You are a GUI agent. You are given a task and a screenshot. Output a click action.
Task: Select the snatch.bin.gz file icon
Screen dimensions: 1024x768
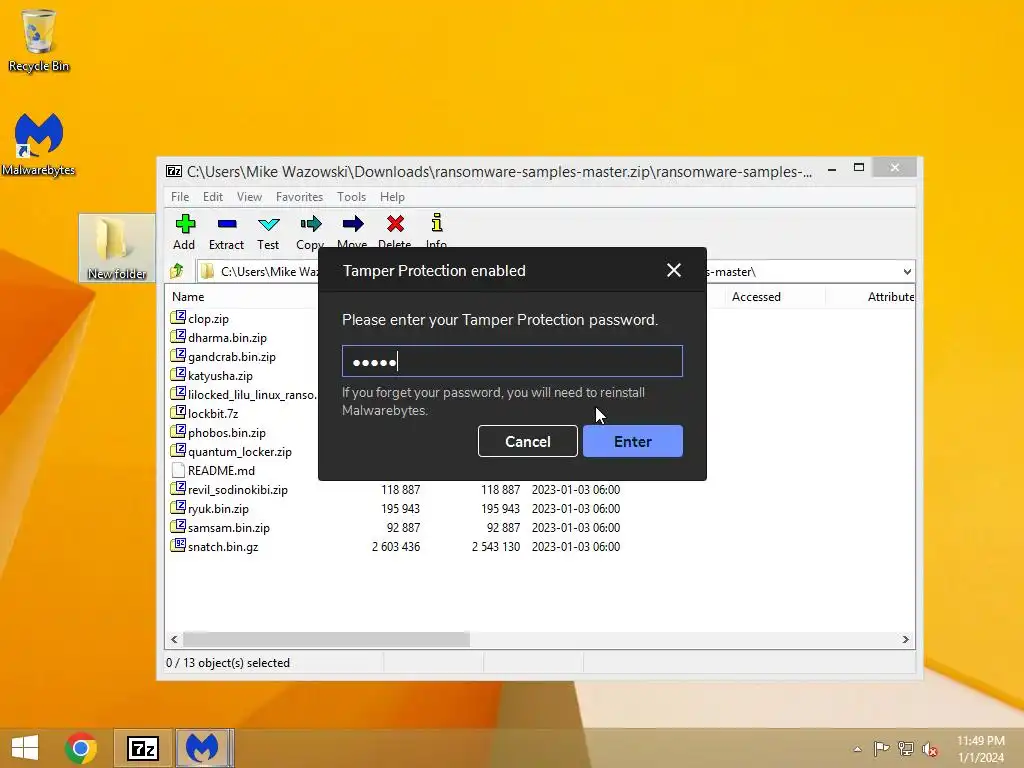coord(178,545)
